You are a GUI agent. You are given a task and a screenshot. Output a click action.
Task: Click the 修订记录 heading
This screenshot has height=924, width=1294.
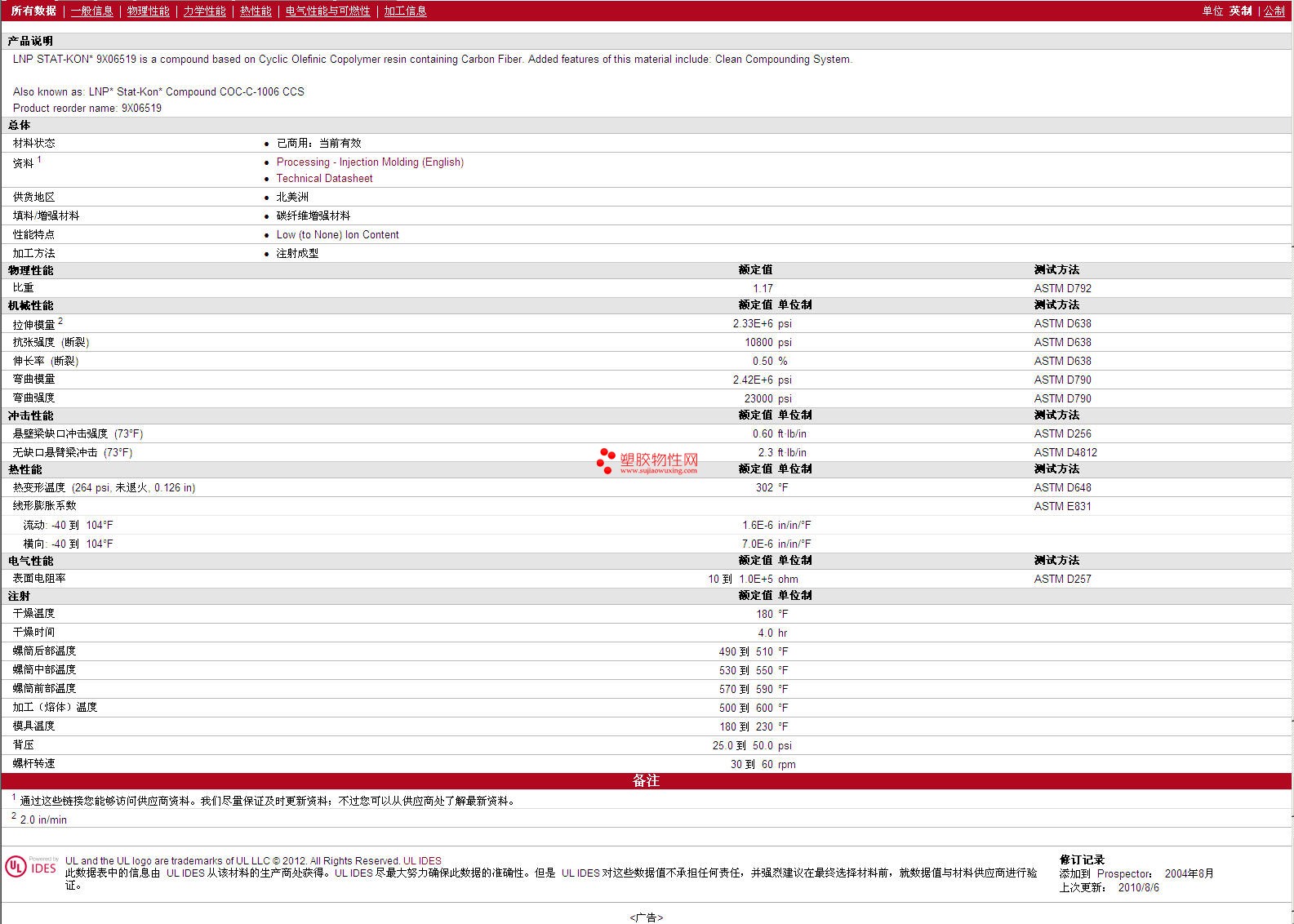pos(1082,860)
